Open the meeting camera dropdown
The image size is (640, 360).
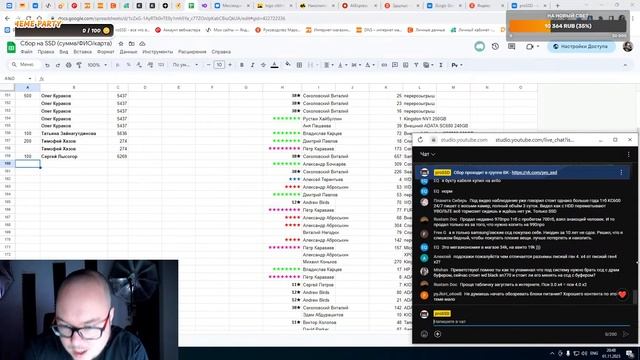[538, 47]
